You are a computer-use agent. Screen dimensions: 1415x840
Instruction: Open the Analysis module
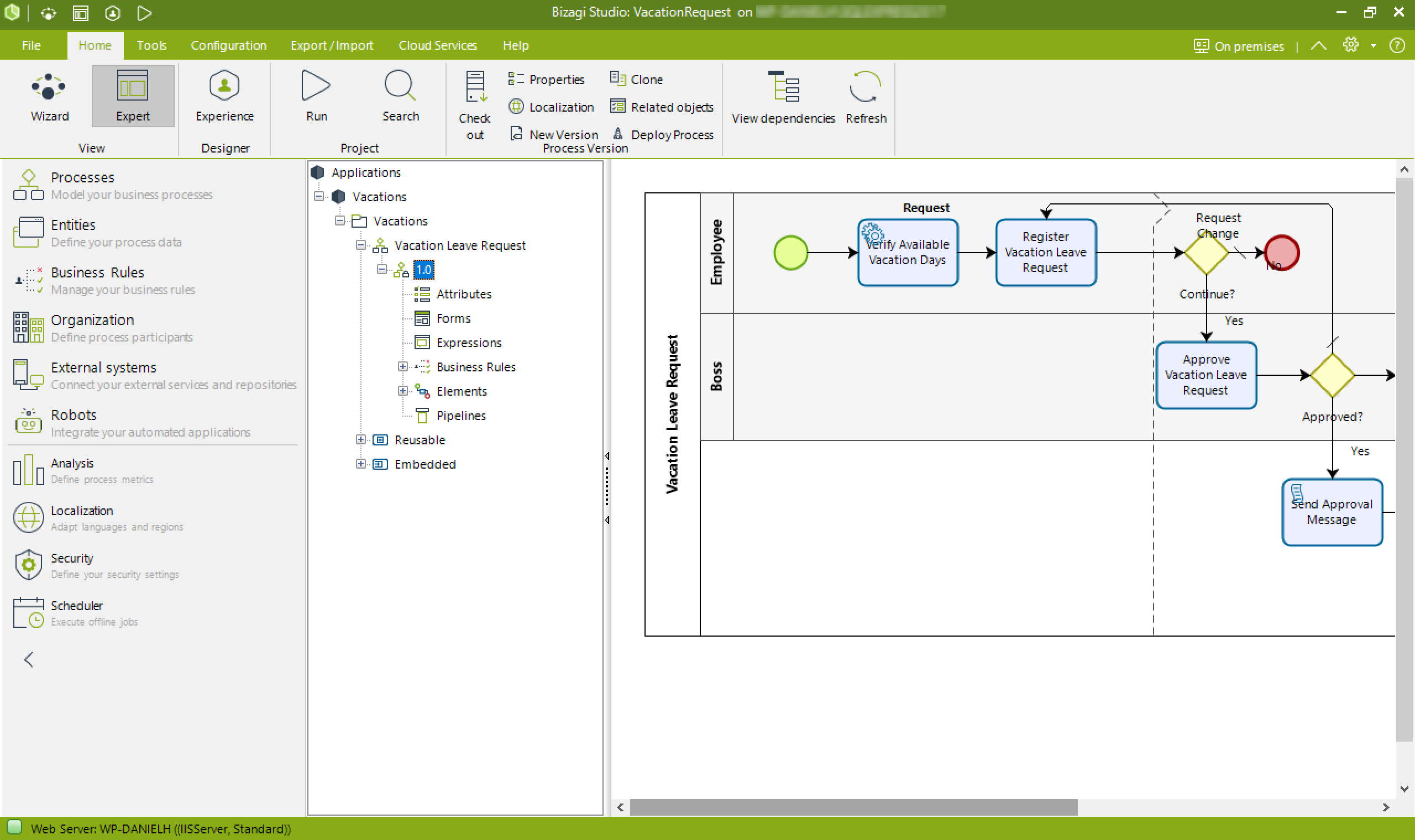click(x=84, y=471)
